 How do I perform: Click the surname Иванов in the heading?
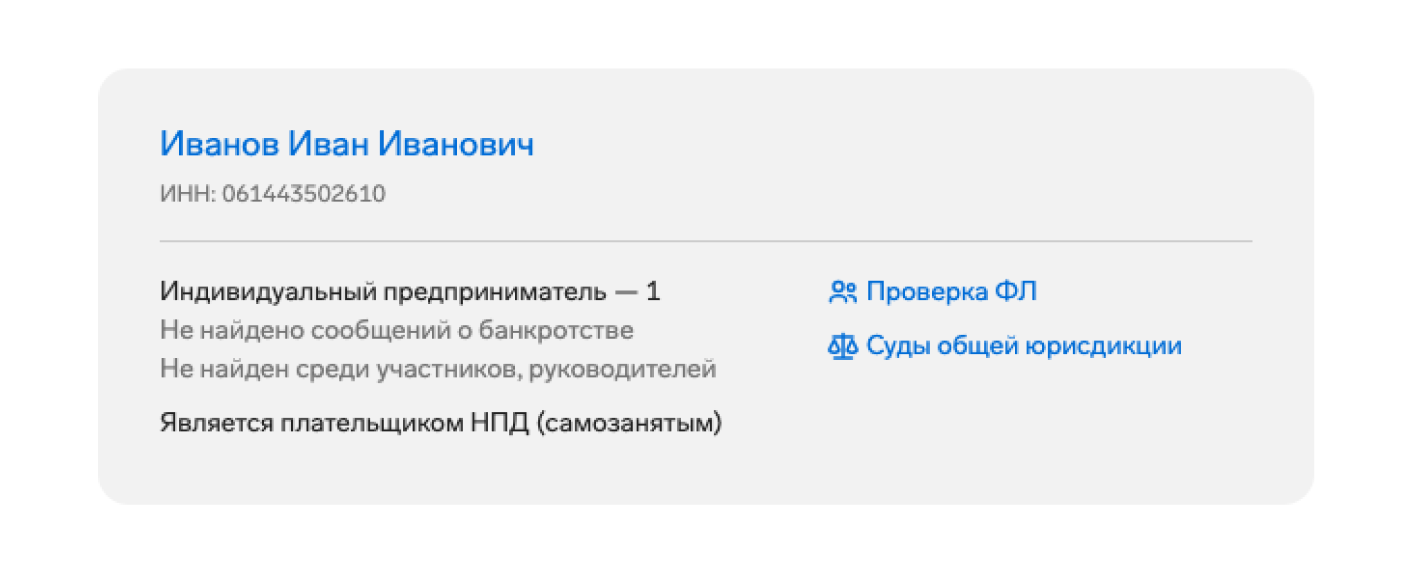(x=219, y=145)
